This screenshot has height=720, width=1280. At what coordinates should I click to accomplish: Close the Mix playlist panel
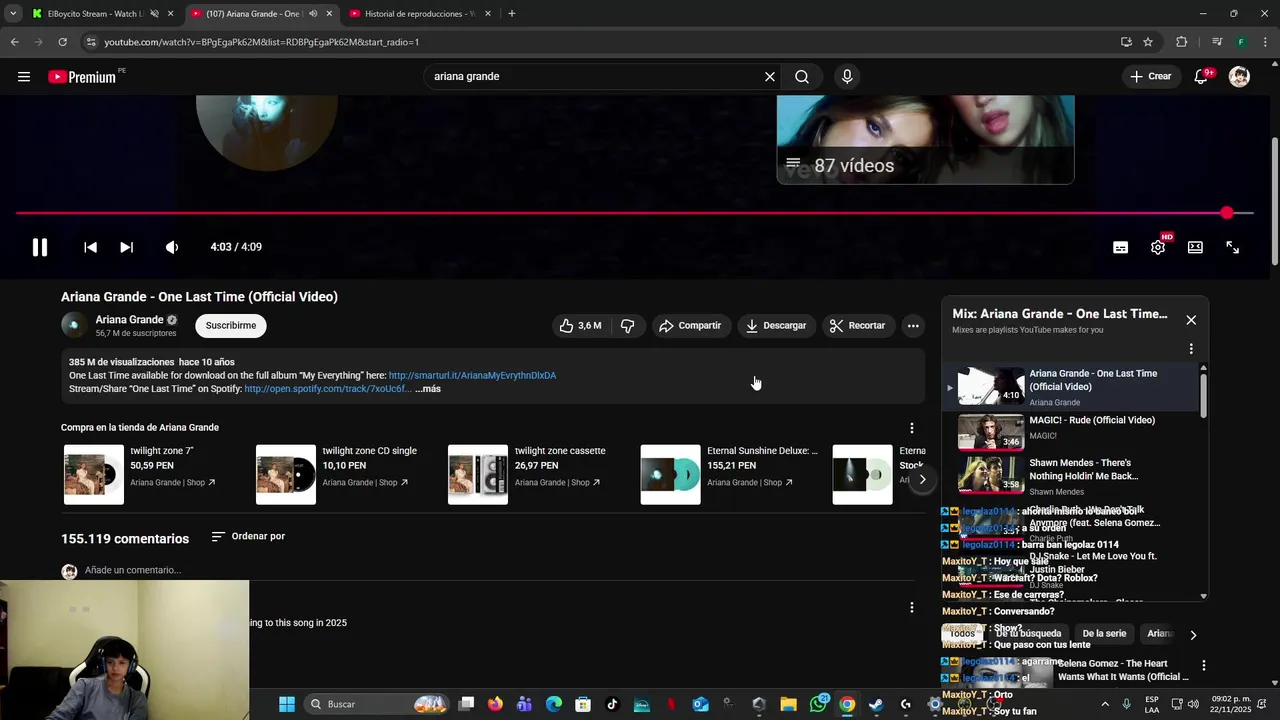pyautogui.click(x=1191, y=320)
